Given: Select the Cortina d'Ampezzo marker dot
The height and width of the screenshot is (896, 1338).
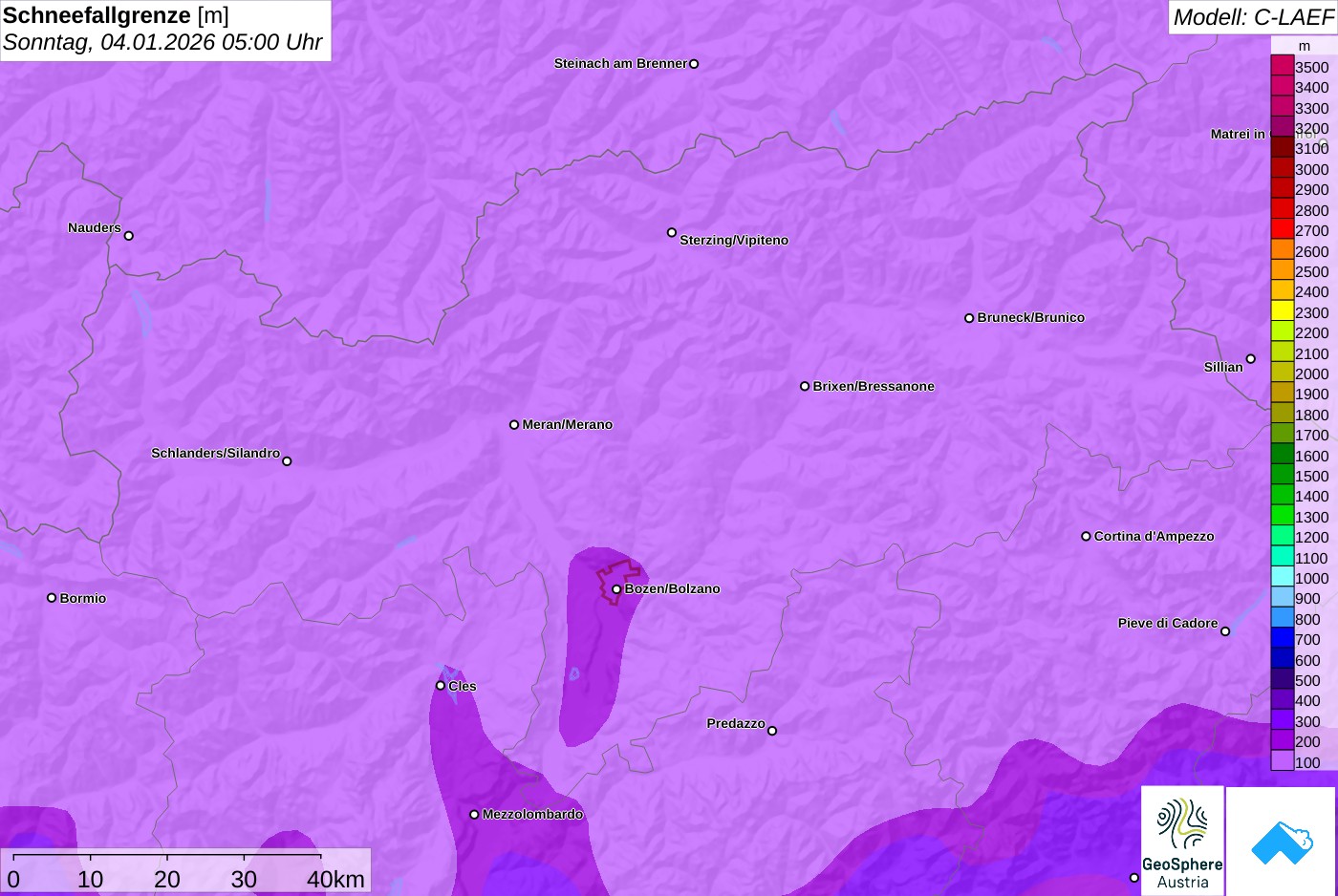Looking at the screenshot, I should 1086,536.
